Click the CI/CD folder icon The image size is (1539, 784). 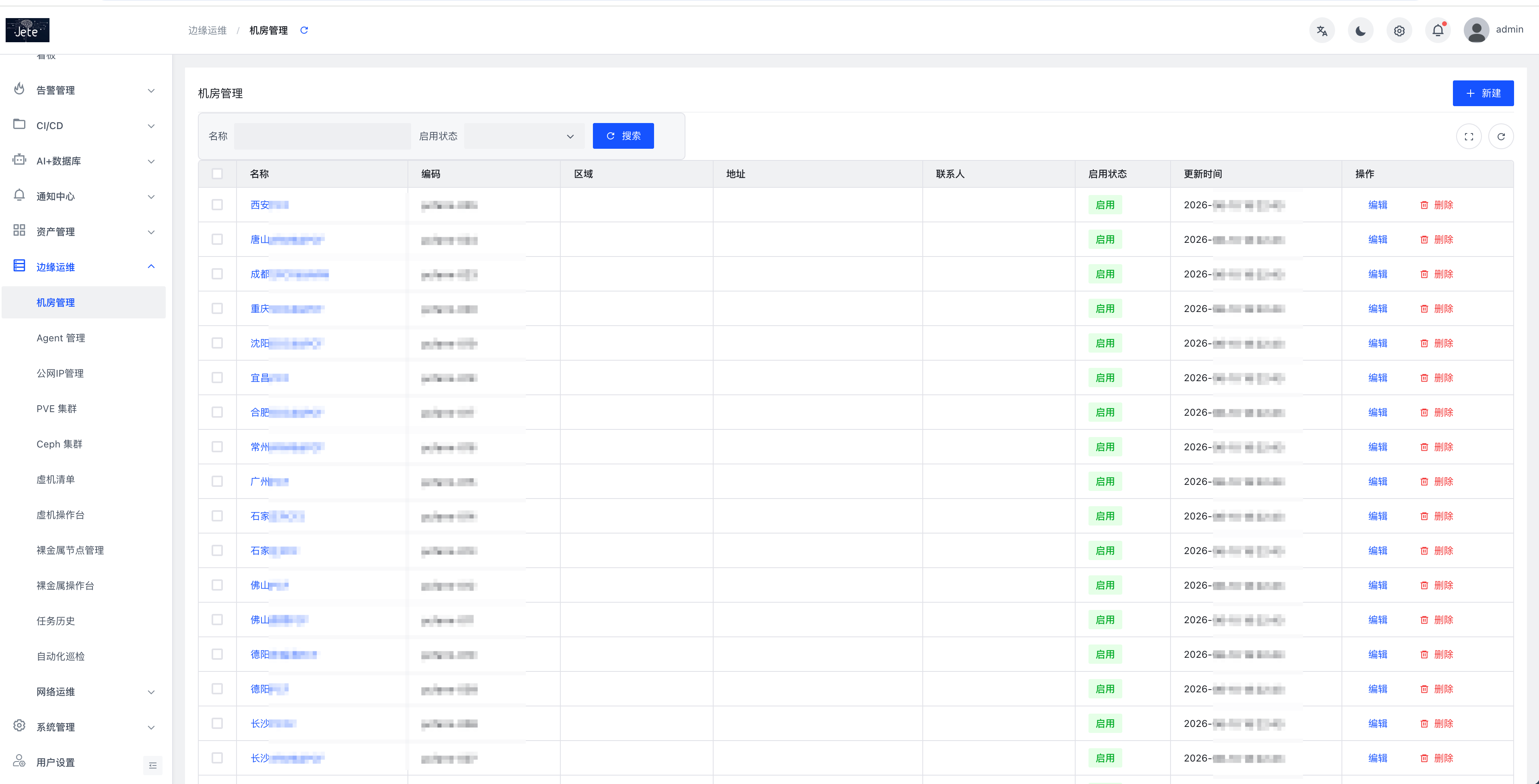(x=19, y=124)
